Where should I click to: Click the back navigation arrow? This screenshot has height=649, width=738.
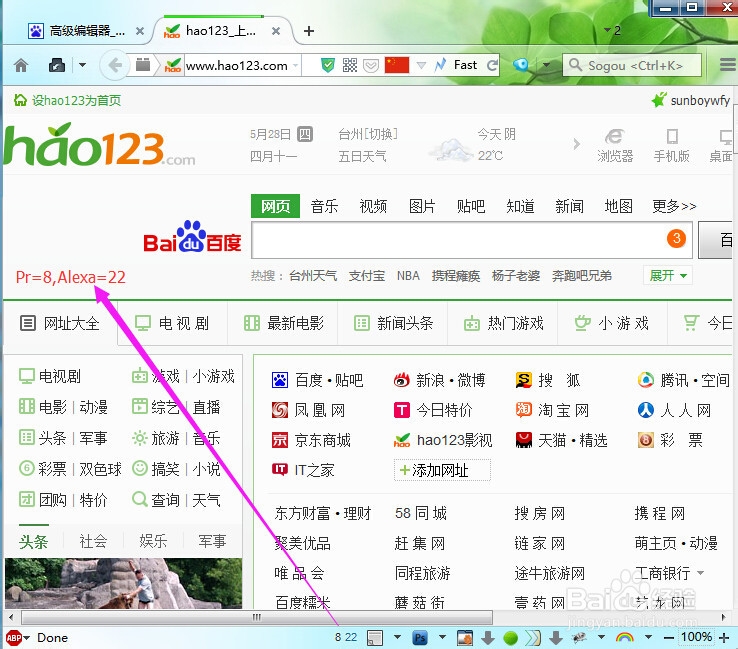click(114, 65)
